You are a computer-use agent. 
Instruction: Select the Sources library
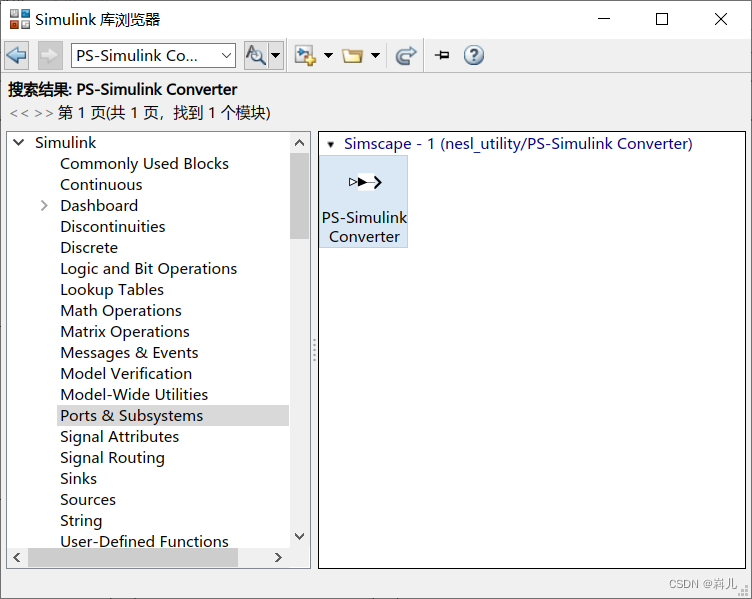tap(88, 500)
